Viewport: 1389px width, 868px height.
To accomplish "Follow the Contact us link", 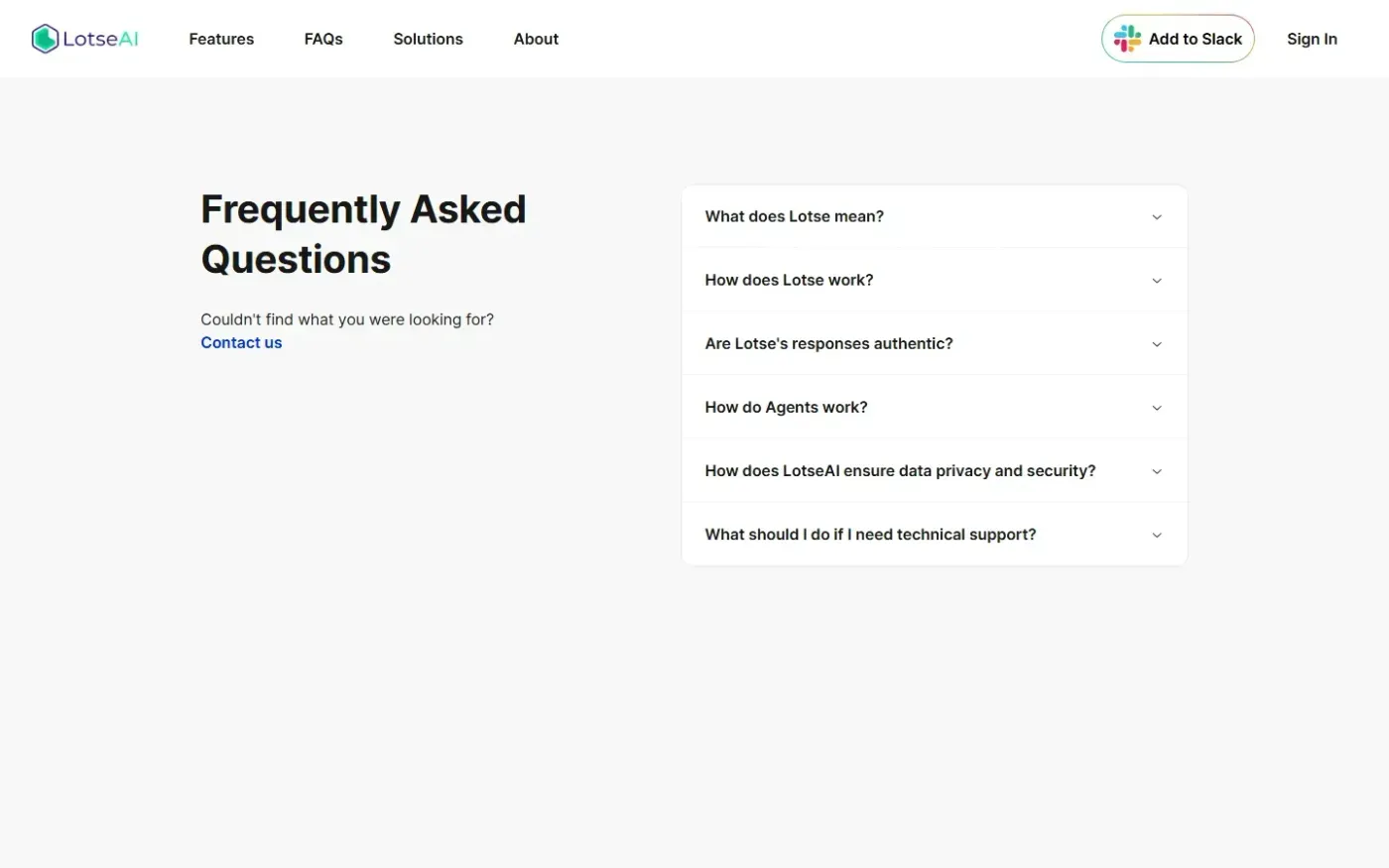I will [241, 342].
